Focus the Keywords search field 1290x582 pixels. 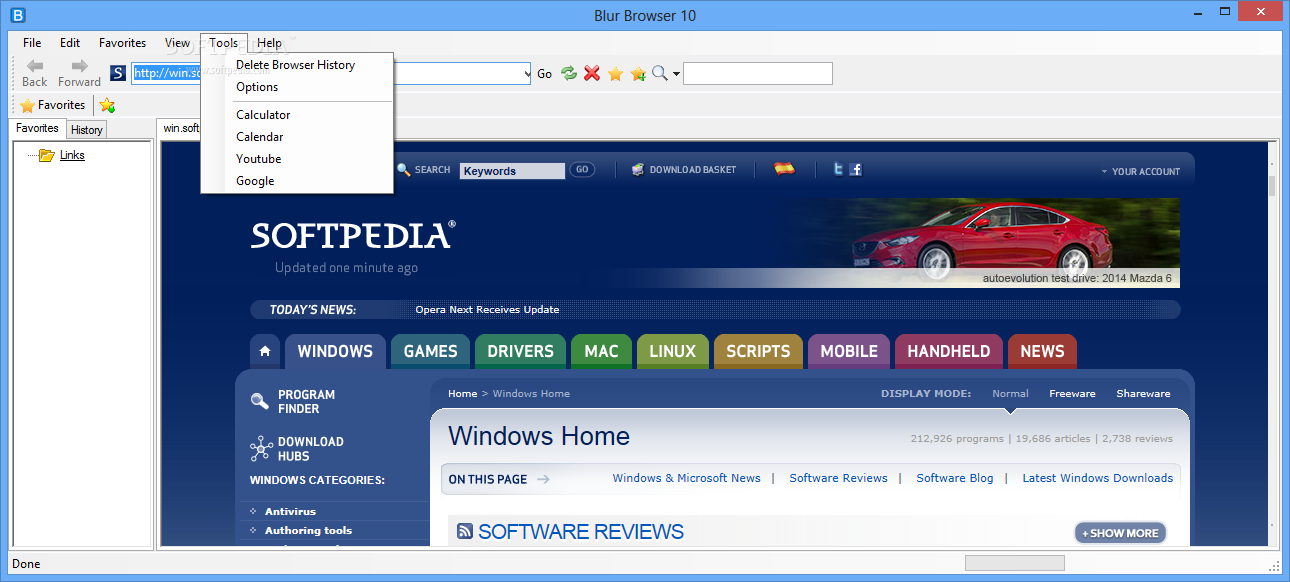coord(512,171)
